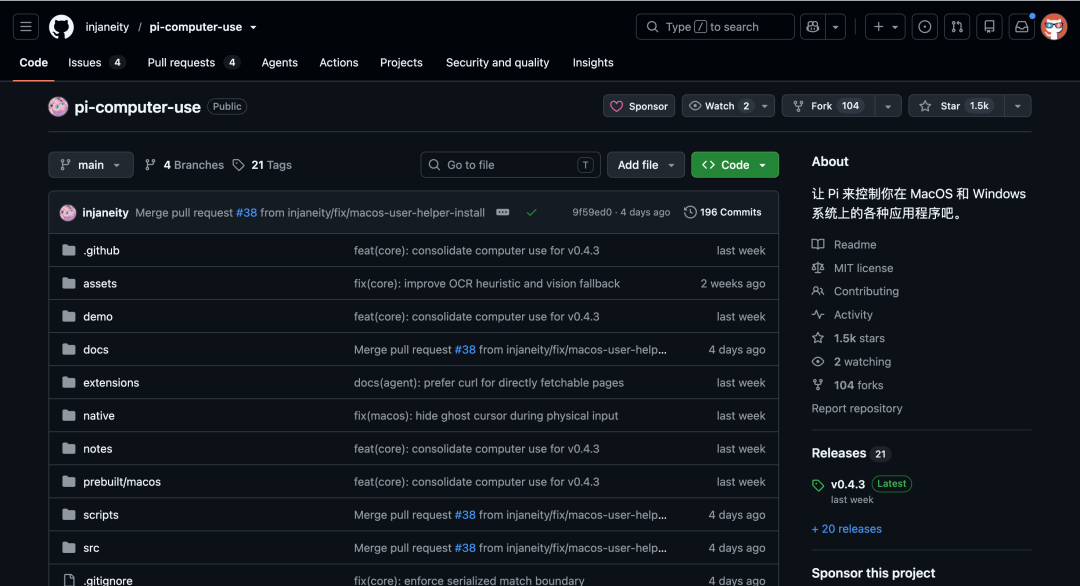Screen dimensions: 1080x586
Task: Click the green commit status checkmark
Action: tap(532, 212)
